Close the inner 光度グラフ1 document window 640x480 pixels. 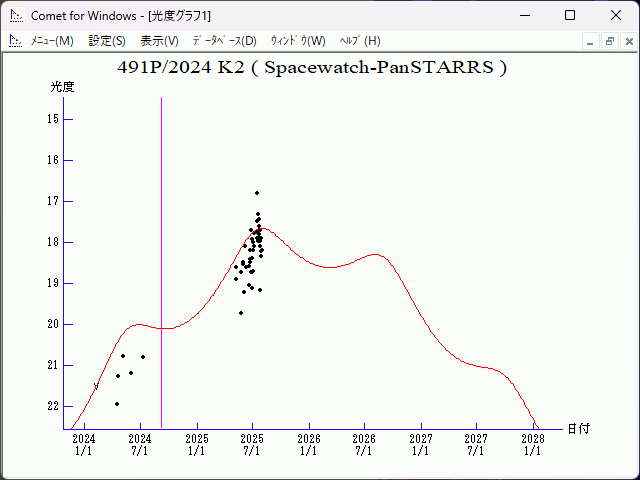click(629, 42)
